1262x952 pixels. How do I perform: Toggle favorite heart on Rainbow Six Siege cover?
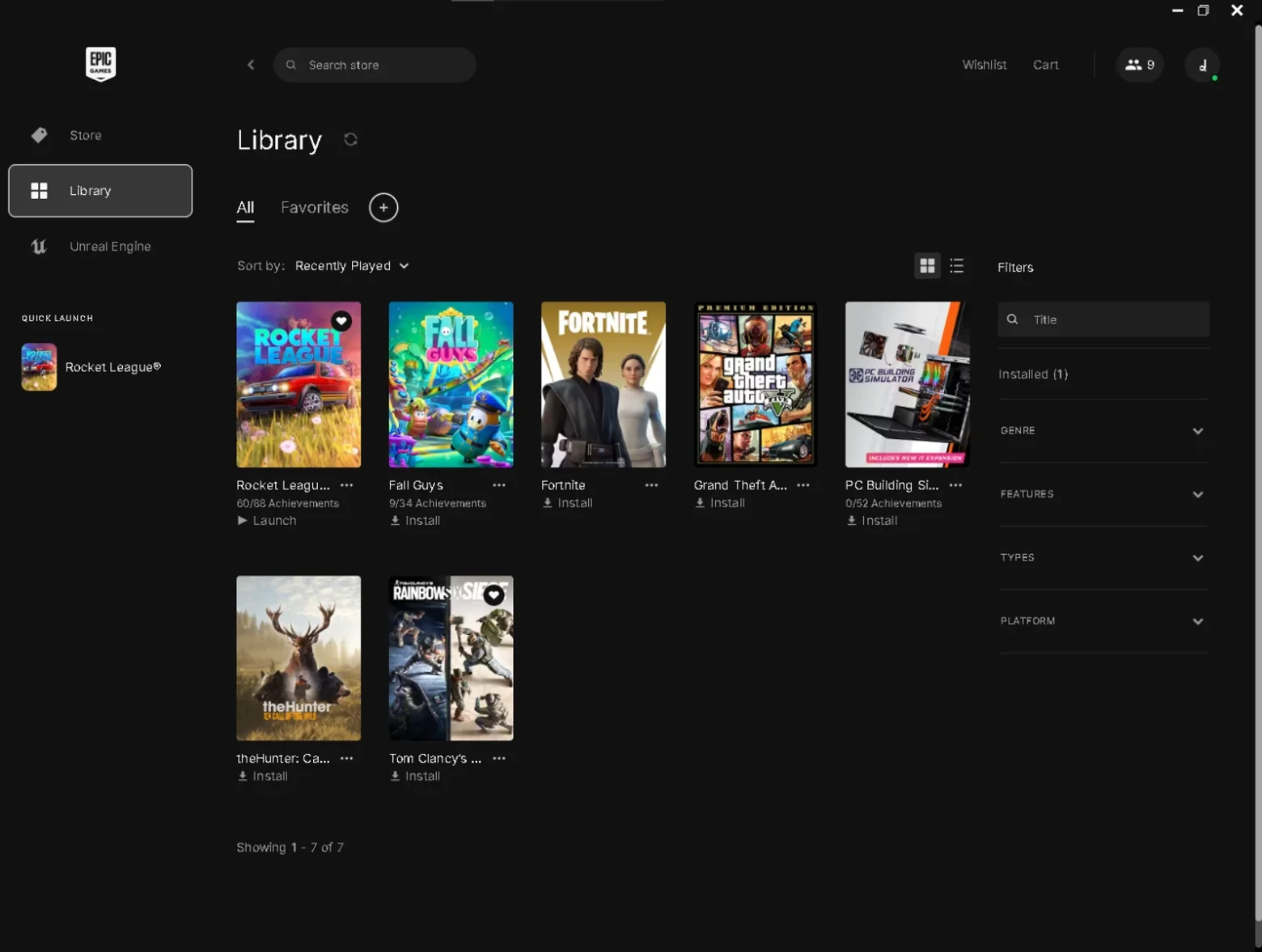tap(493, 595)
